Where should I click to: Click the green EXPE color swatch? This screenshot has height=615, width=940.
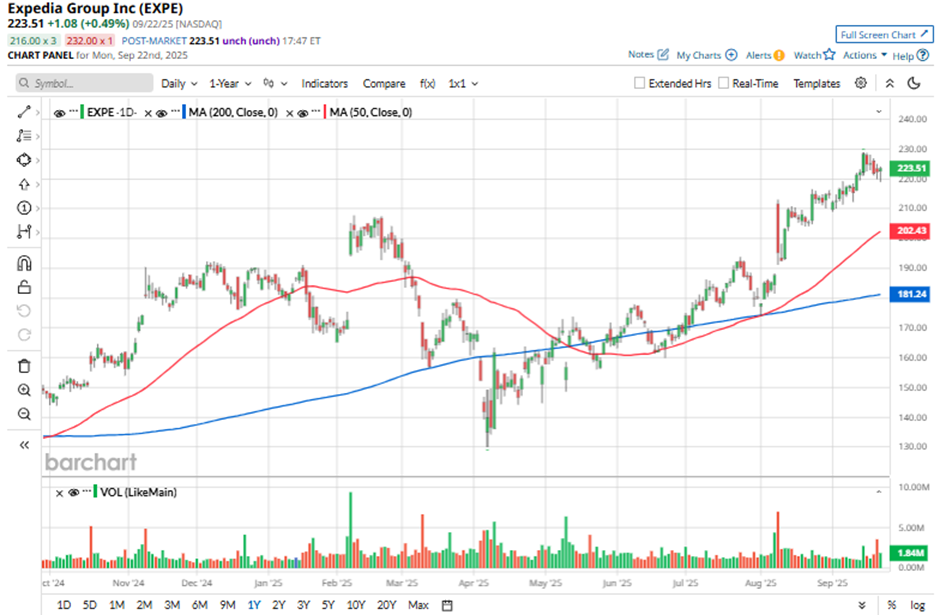[x=83, y=112]
